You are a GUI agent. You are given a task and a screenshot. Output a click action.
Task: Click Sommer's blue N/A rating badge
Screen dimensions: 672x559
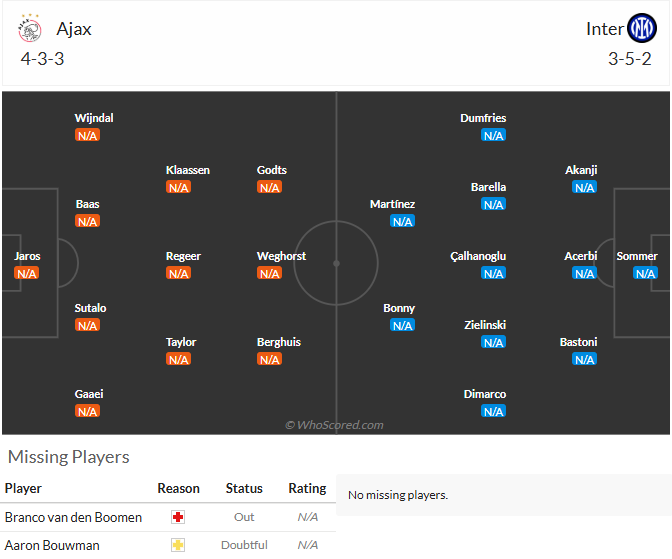pyautogui.click(x=645, y=273)
